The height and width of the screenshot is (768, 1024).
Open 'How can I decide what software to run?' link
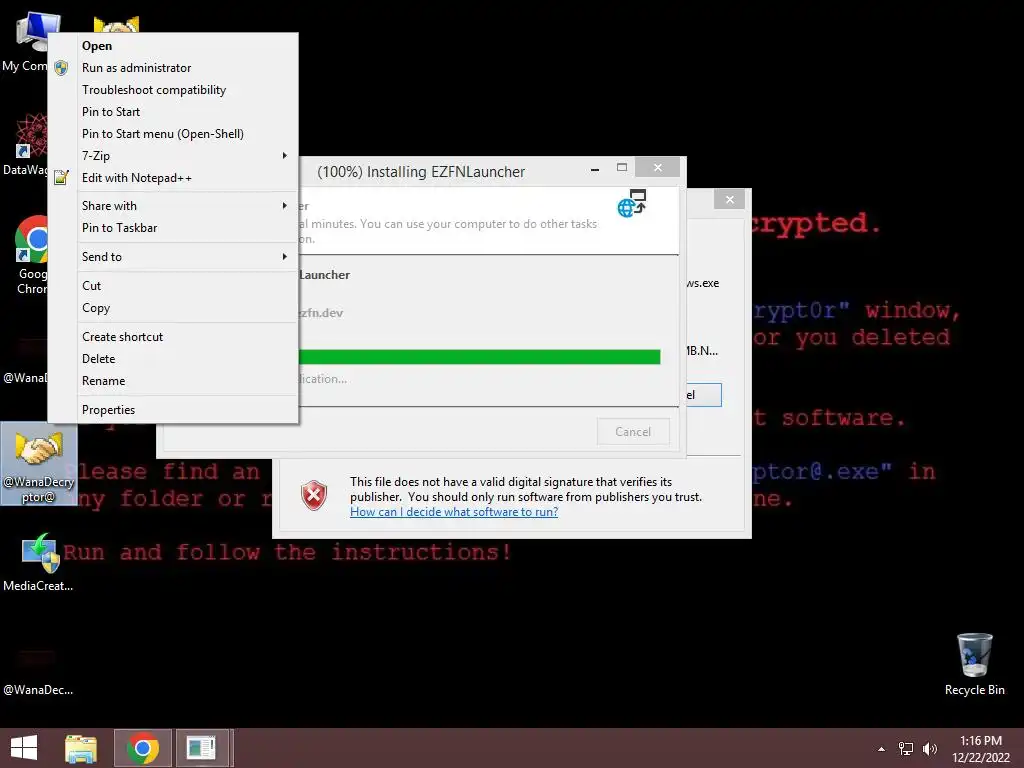tap(454, 512)
